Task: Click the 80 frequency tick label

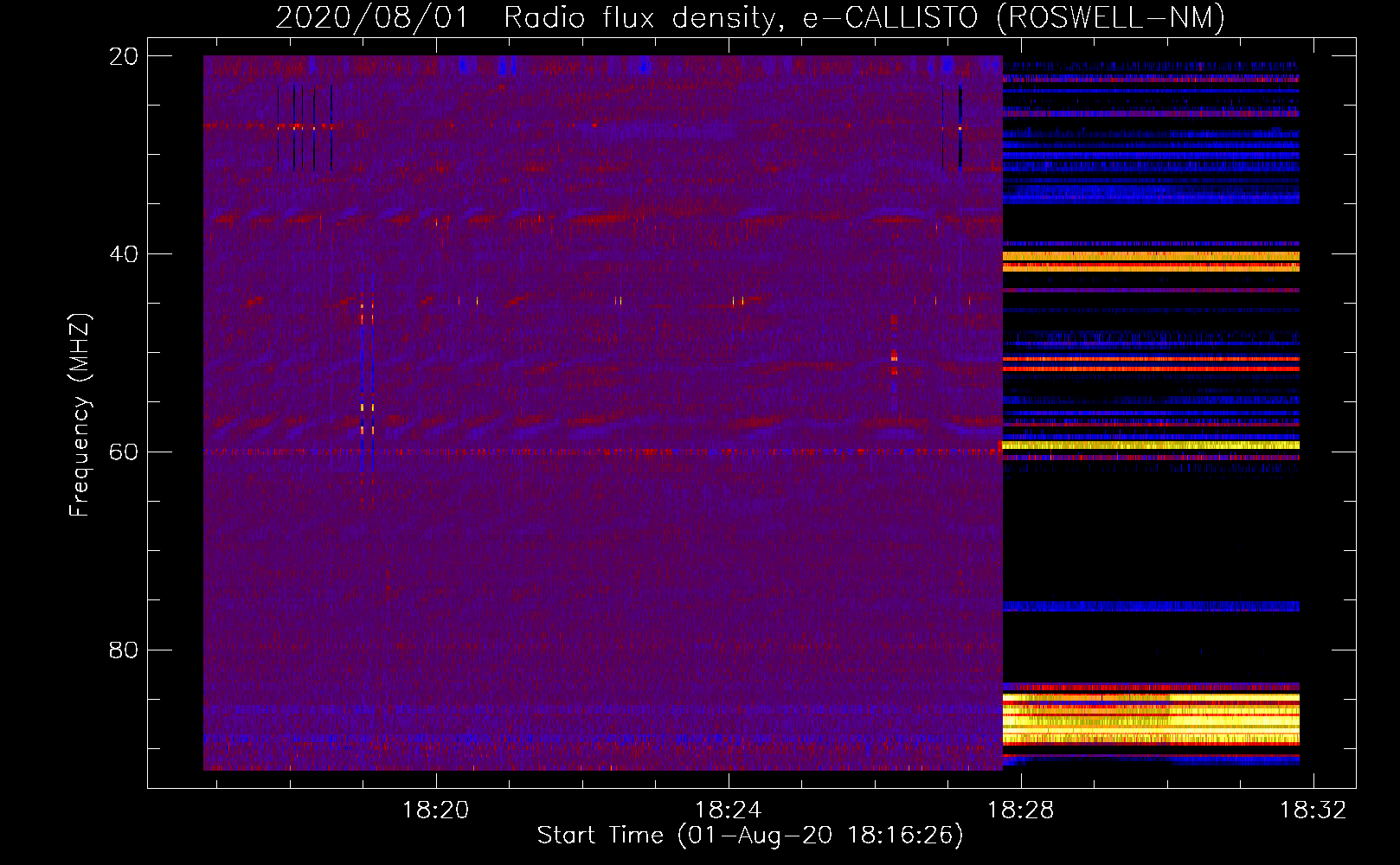Action: point(123,650)
